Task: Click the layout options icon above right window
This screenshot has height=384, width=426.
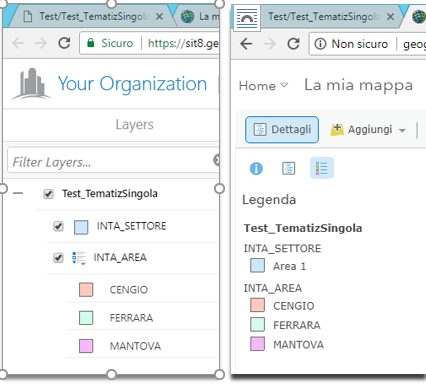Action: (247, 19)
